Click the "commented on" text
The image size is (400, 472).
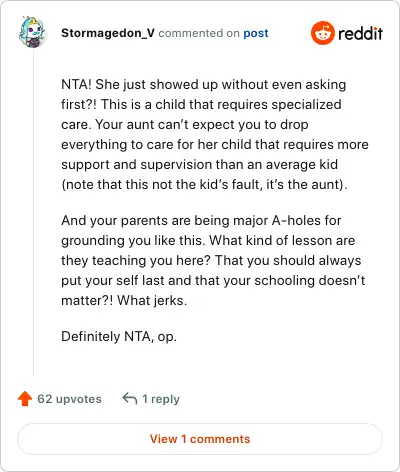coord(199,33)
